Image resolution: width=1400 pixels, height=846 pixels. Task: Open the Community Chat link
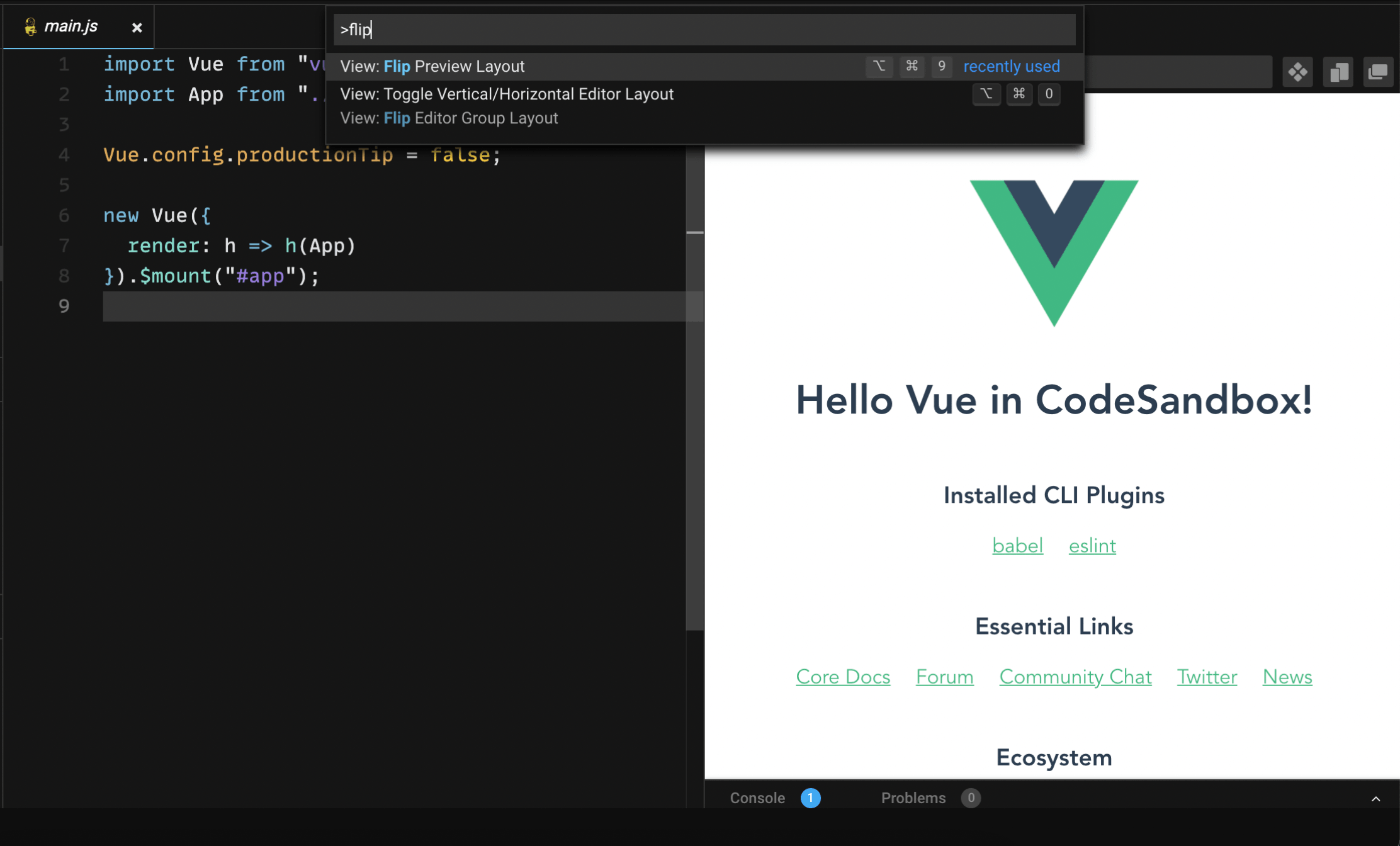(x=1075, y=677)
